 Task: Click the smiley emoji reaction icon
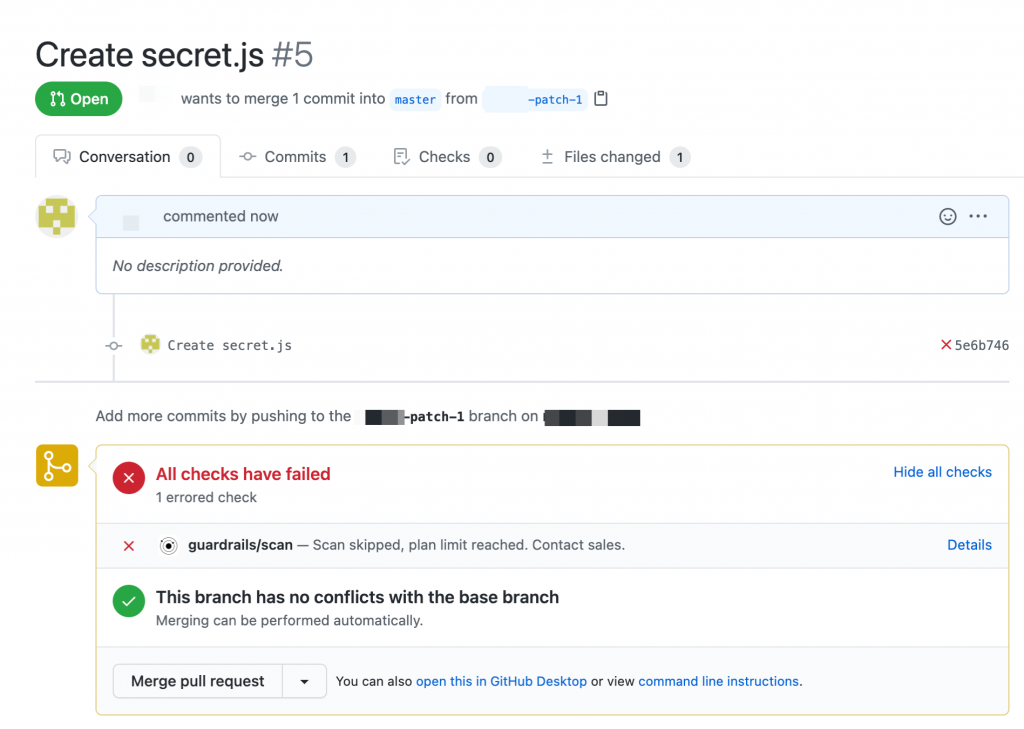click(947, 216)
